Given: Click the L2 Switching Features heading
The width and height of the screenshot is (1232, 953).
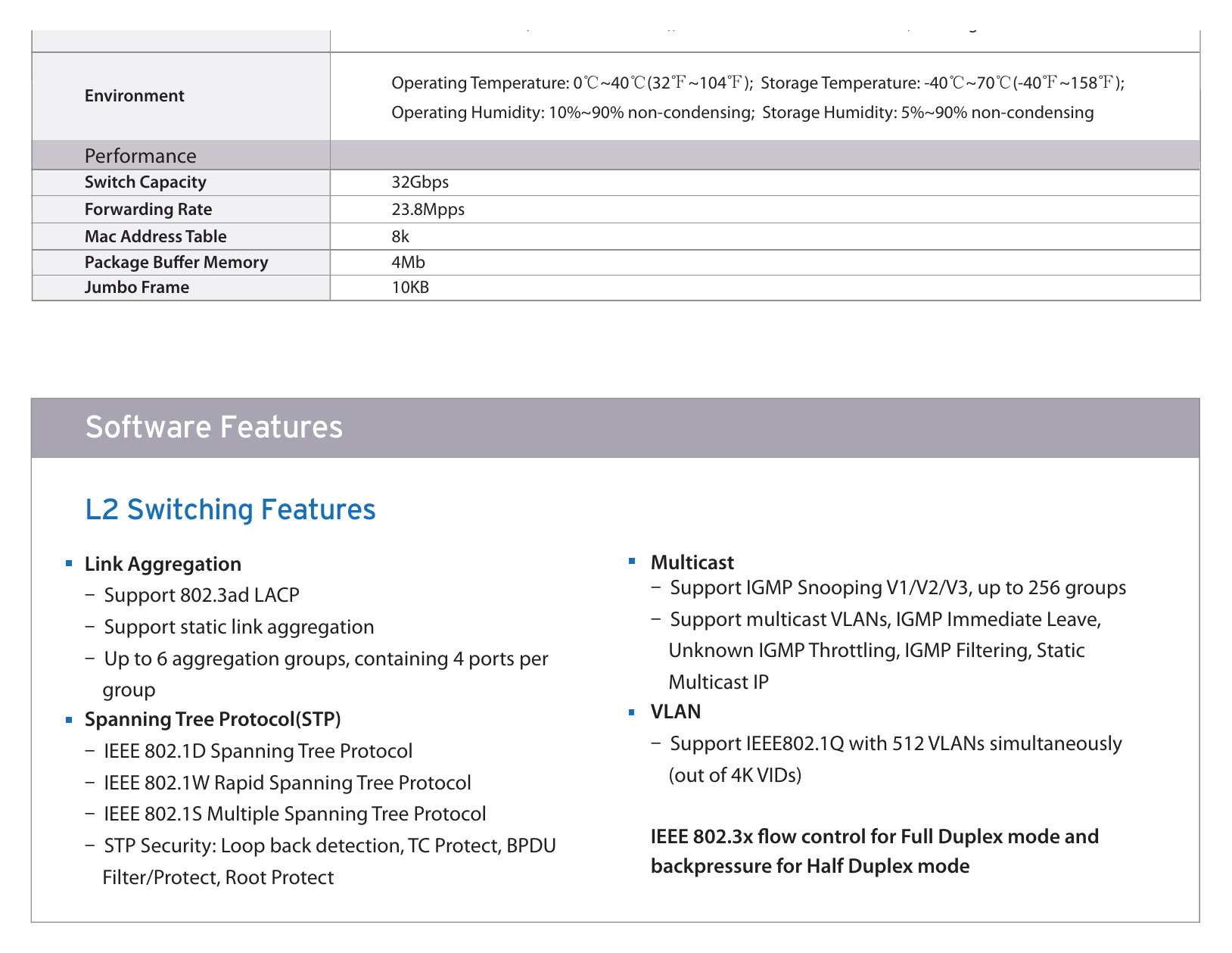Looking at the screenshot, I should [x=230, y=509].
